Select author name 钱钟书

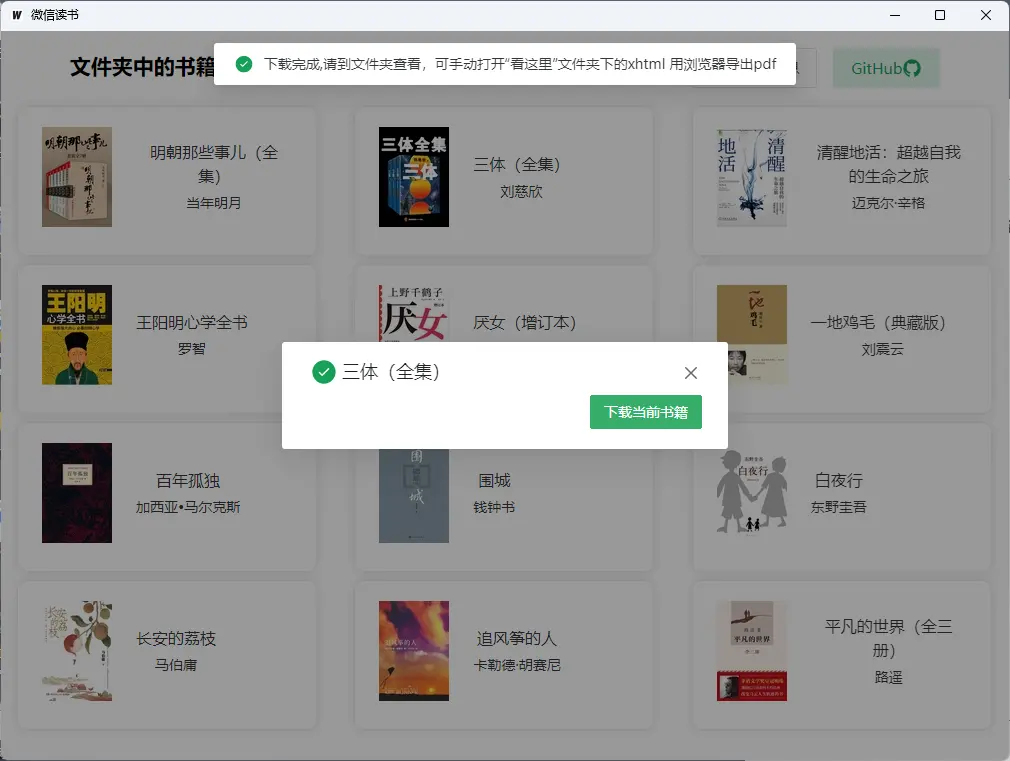pyautogui.click(x=494, y=507)
